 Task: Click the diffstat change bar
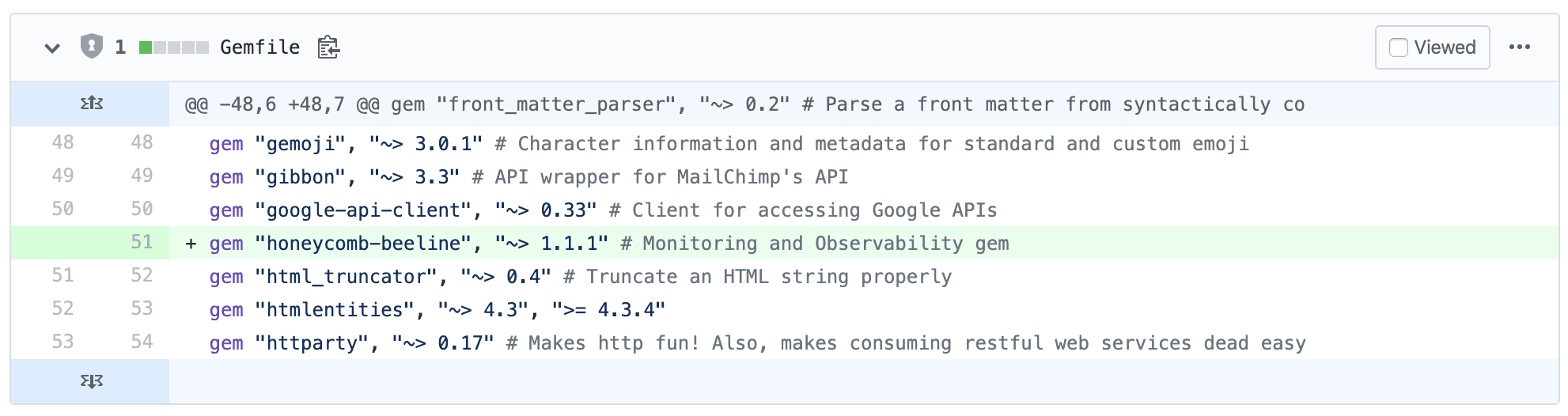(173, 47)
